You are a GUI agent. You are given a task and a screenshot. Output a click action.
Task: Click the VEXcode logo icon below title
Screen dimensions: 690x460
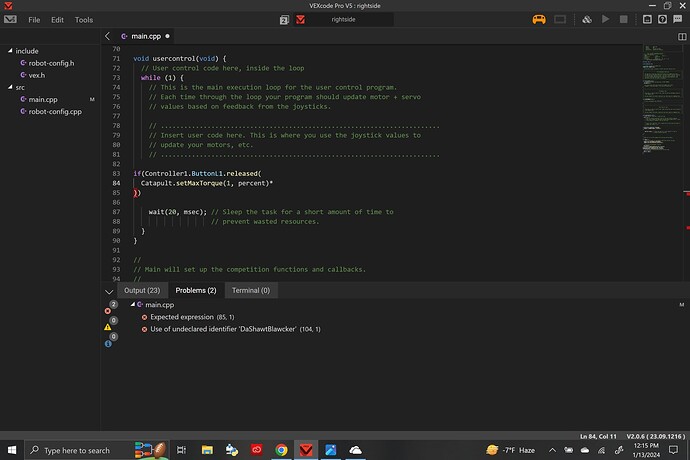click(x=10, y=19)
